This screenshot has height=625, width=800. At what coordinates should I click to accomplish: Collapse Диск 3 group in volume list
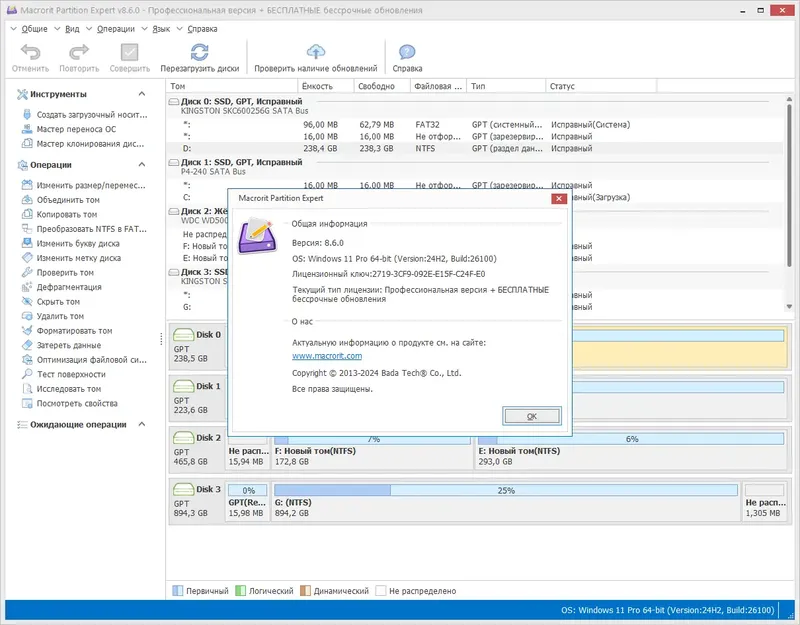coord(174,272)
